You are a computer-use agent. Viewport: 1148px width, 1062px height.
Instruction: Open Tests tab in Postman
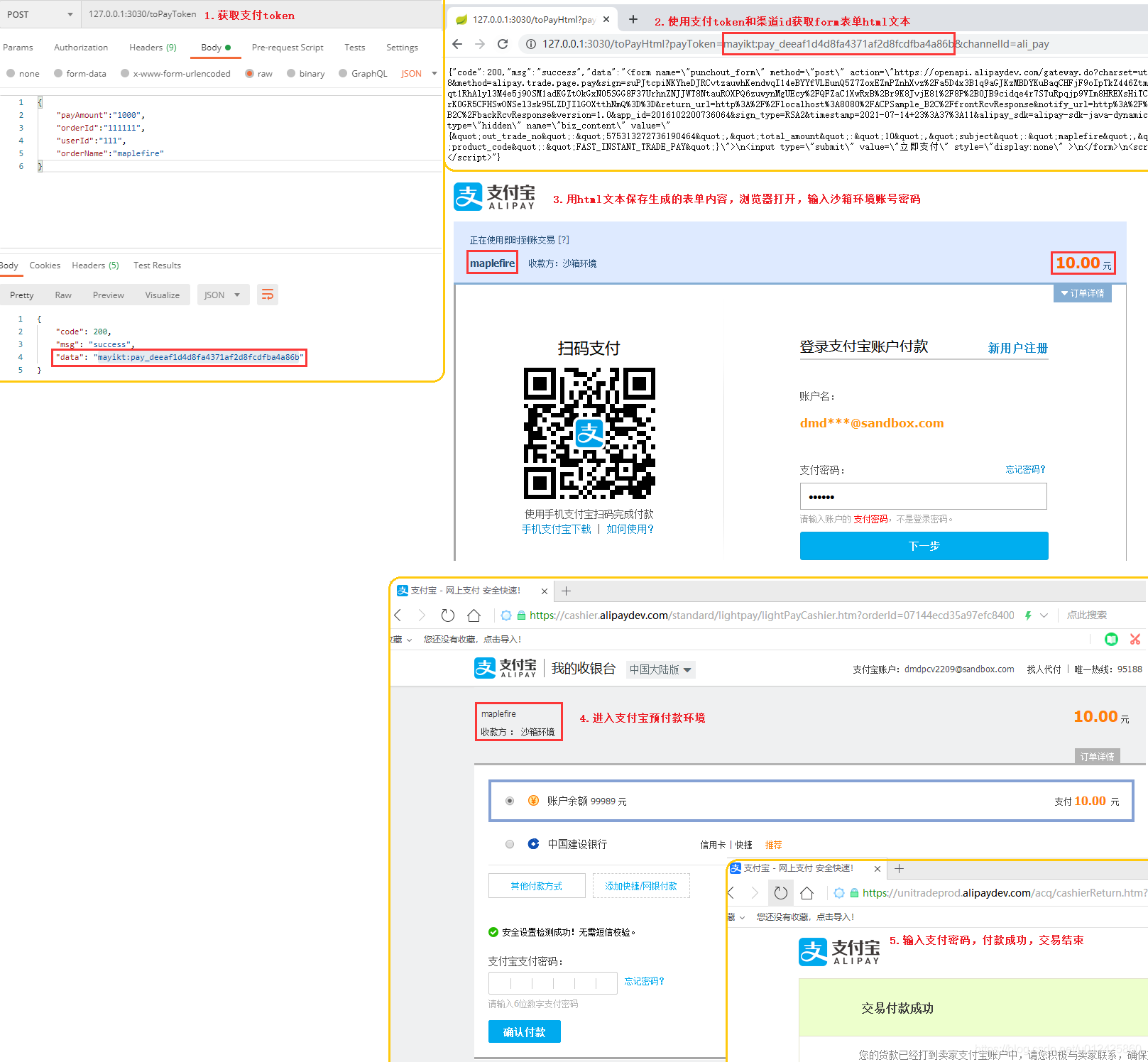click(354, 48)
